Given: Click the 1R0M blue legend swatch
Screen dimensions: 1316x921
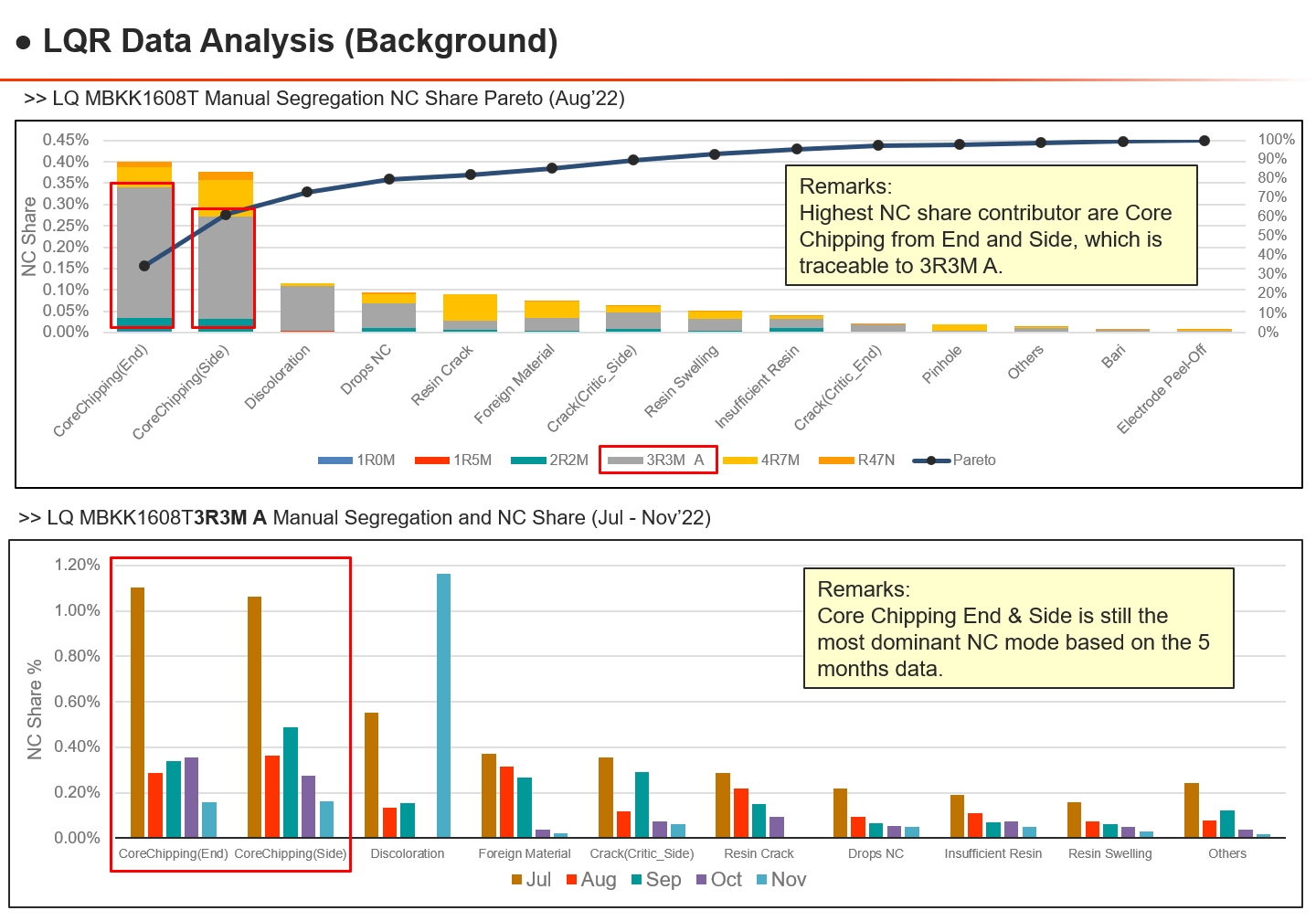Looking at the screenshot, I should point(335,460).
